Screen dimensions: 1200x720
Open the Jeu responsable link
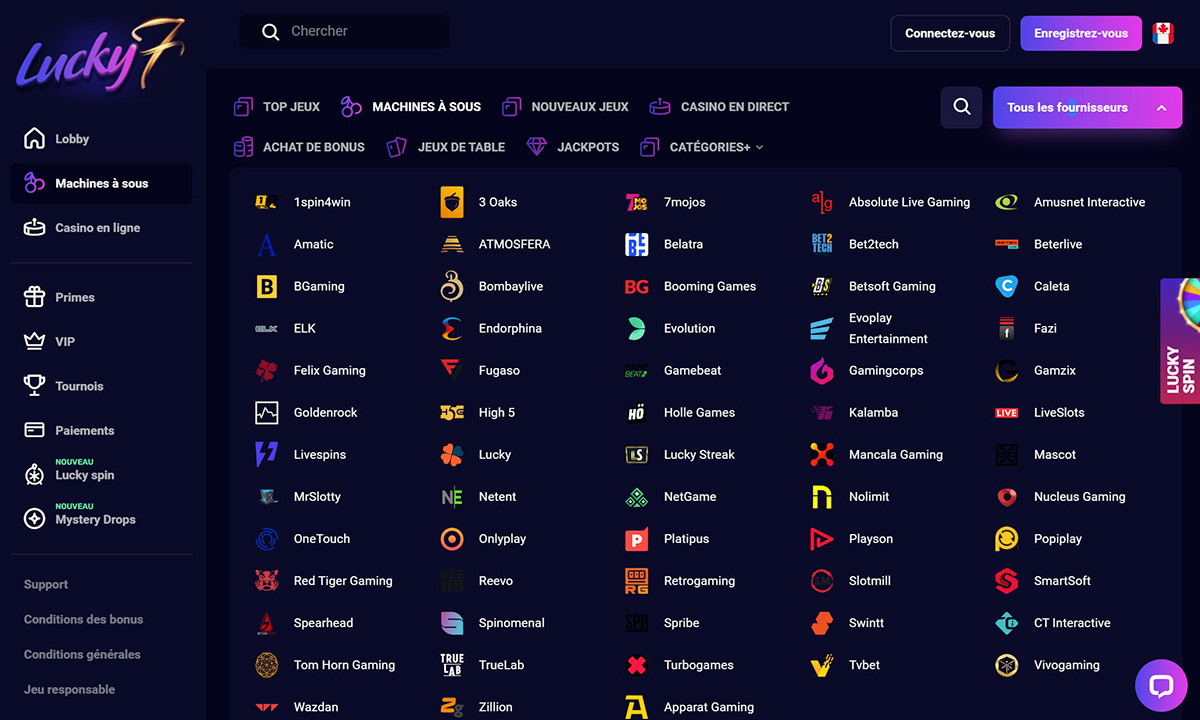69,690
